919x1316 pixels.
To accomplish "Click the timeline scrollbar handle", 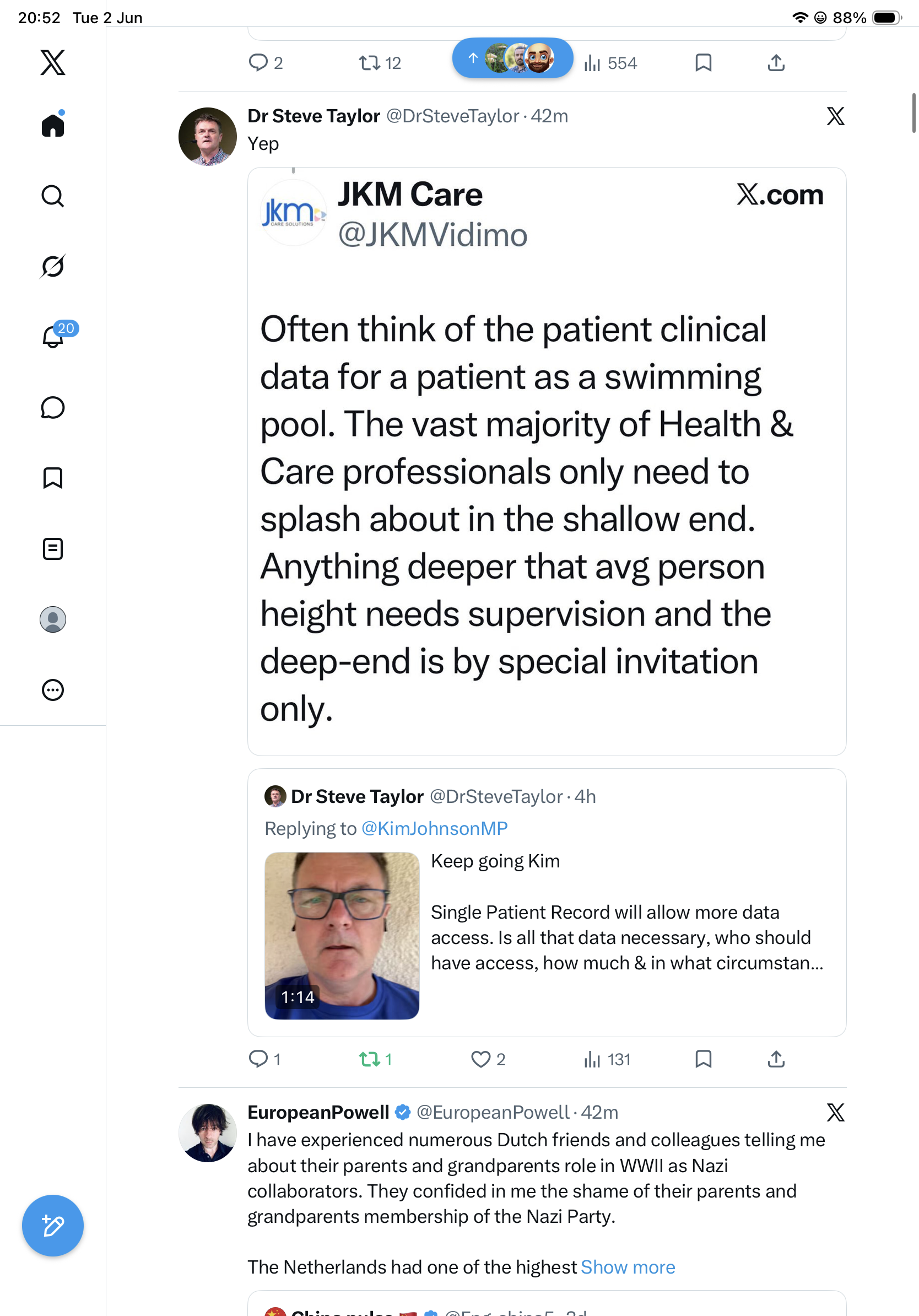I will click(x=914, y=113).
